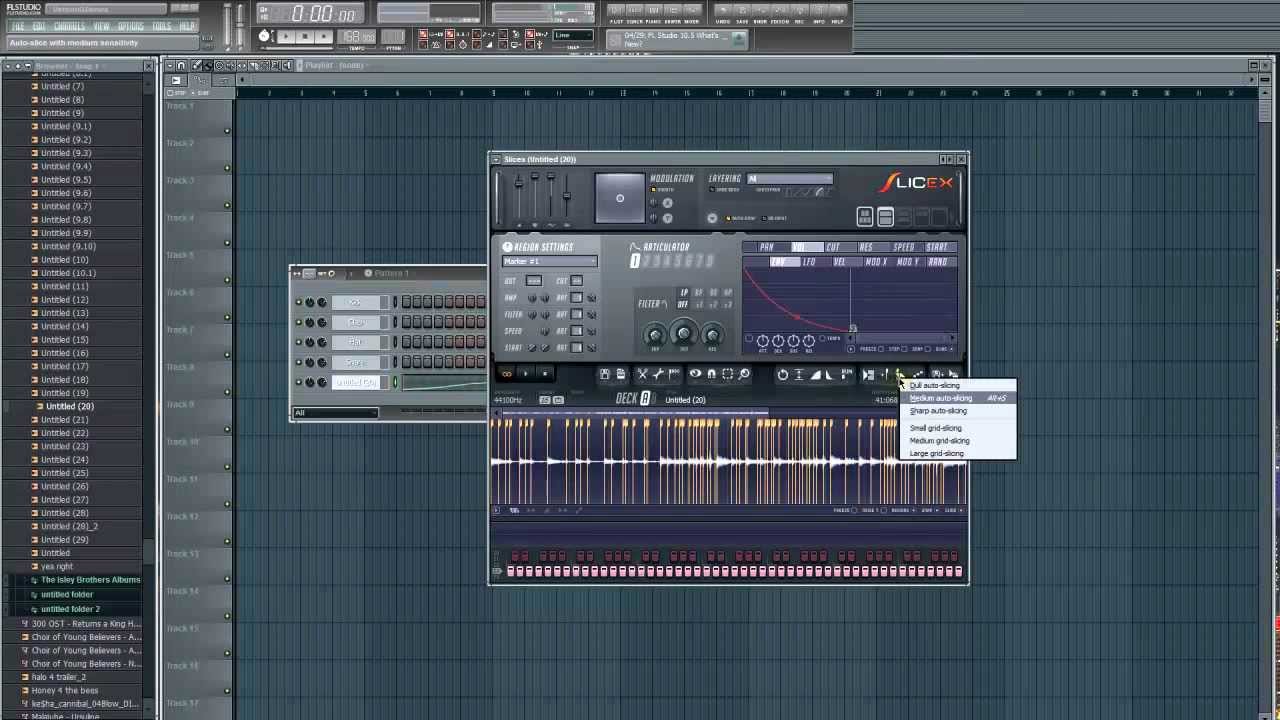Click the eye view icon in Slicex
This screenshot has width=1280, height=720.
(x=695, y=374)
